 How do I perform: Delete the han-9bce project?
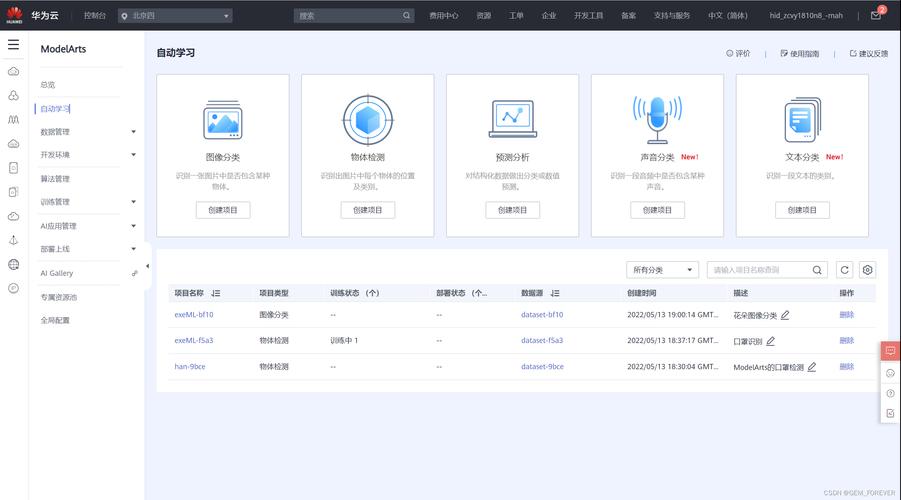click(846, 367)
